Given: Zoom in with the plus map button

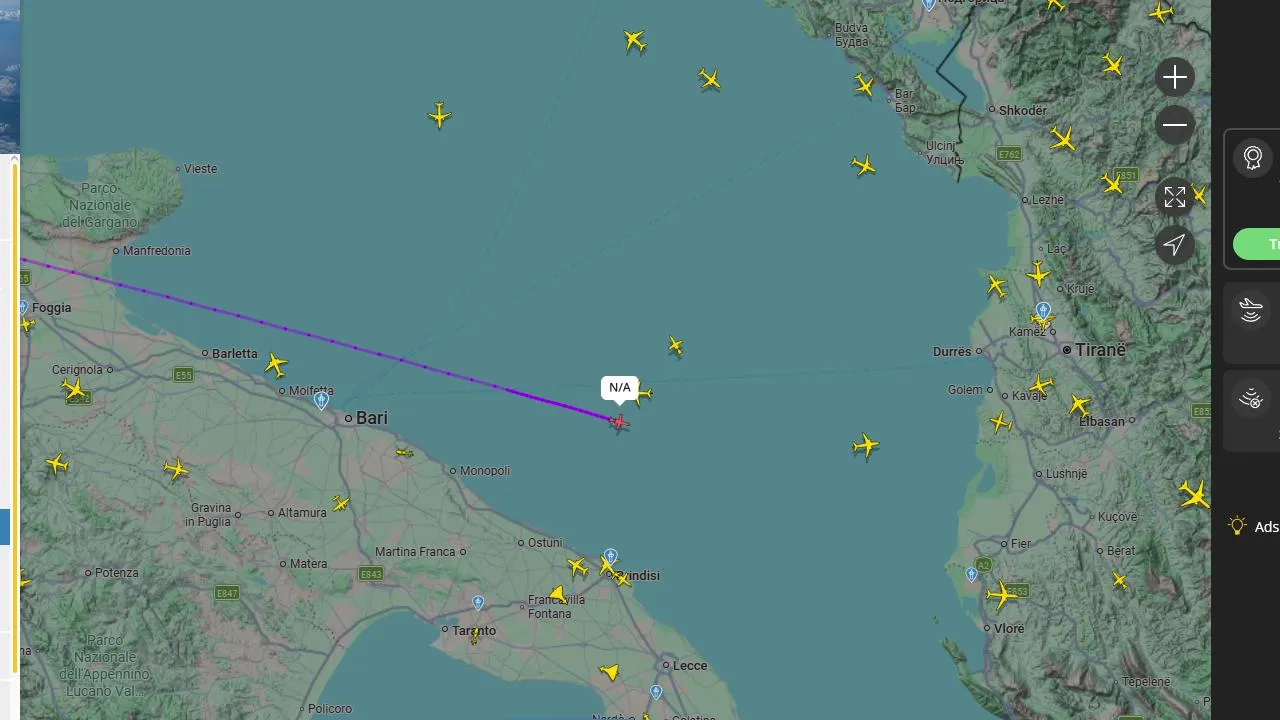Looking at the screenshot, I should point(1175,77).
